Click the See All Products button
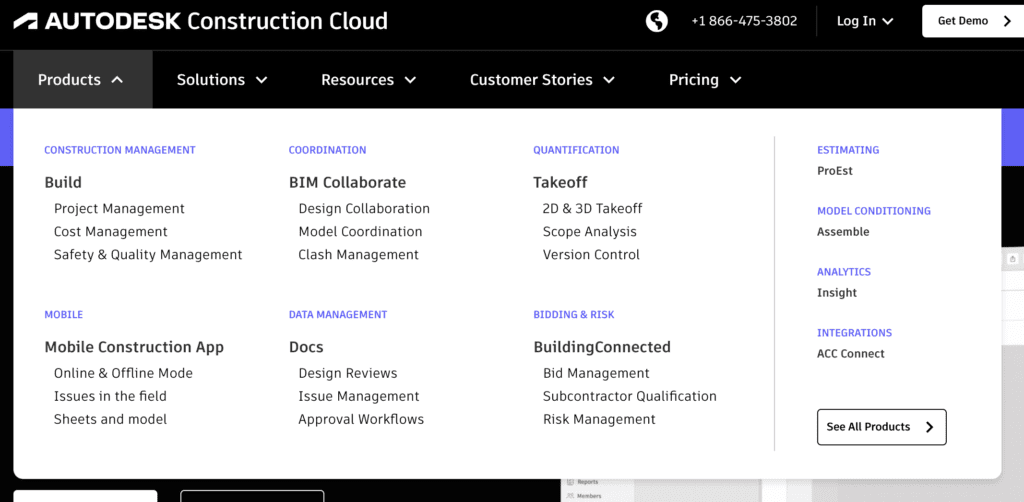 tap(881, 427)
